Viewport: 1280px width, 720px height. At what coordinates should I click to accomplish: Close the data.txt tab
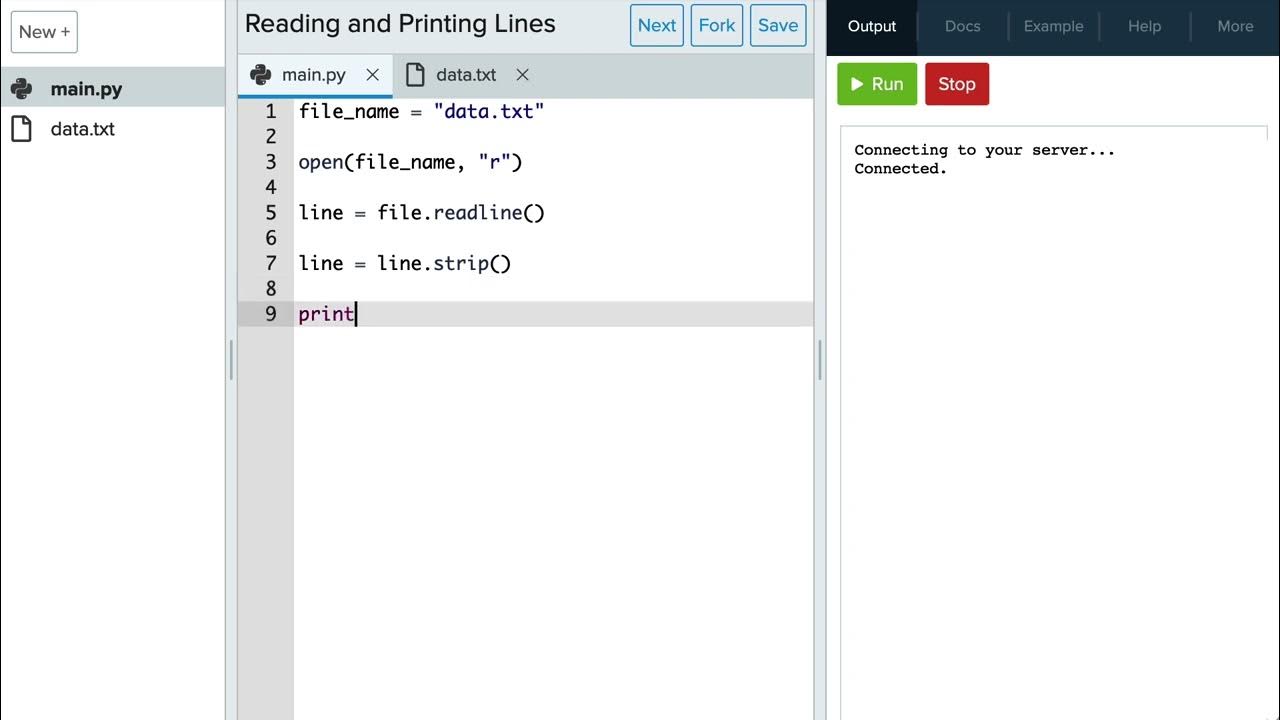click(x=522, y=75)
